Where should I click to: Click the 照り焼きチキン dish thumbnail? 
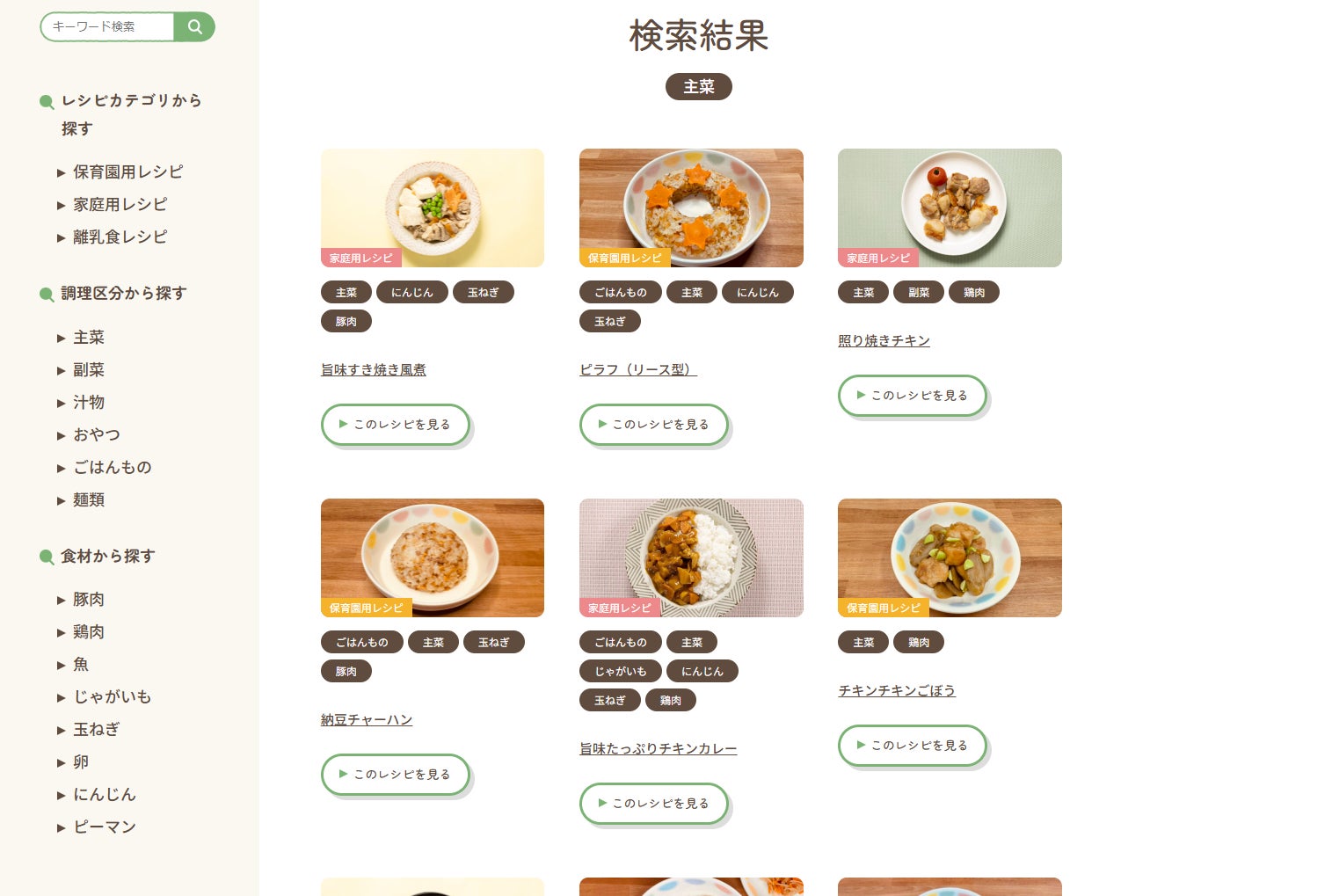[950, 208]
